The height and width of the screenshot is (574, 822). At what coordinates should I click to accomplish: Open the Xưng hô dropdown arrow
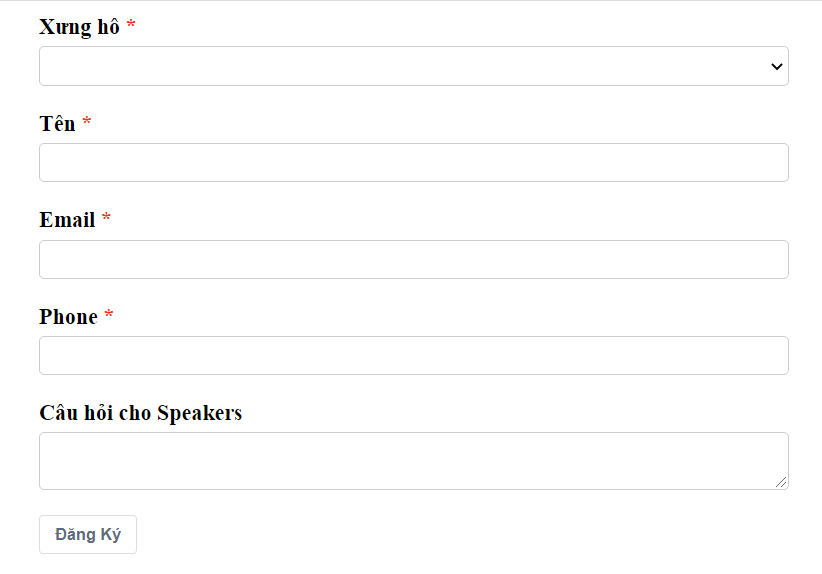776,66
